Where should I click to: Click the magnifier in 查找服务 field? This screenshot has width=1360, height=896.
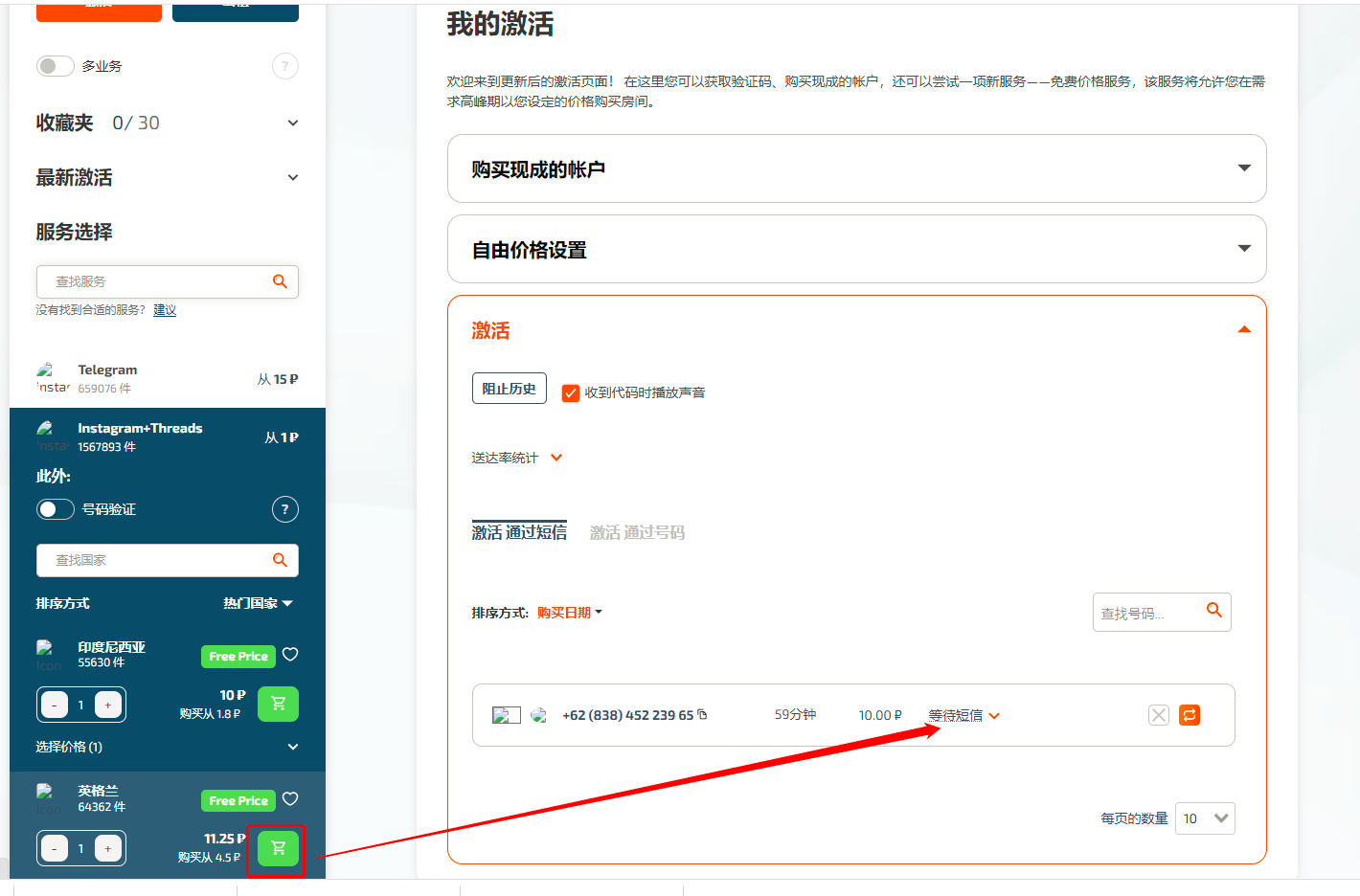pyautogui.click(x=279, y=281)
